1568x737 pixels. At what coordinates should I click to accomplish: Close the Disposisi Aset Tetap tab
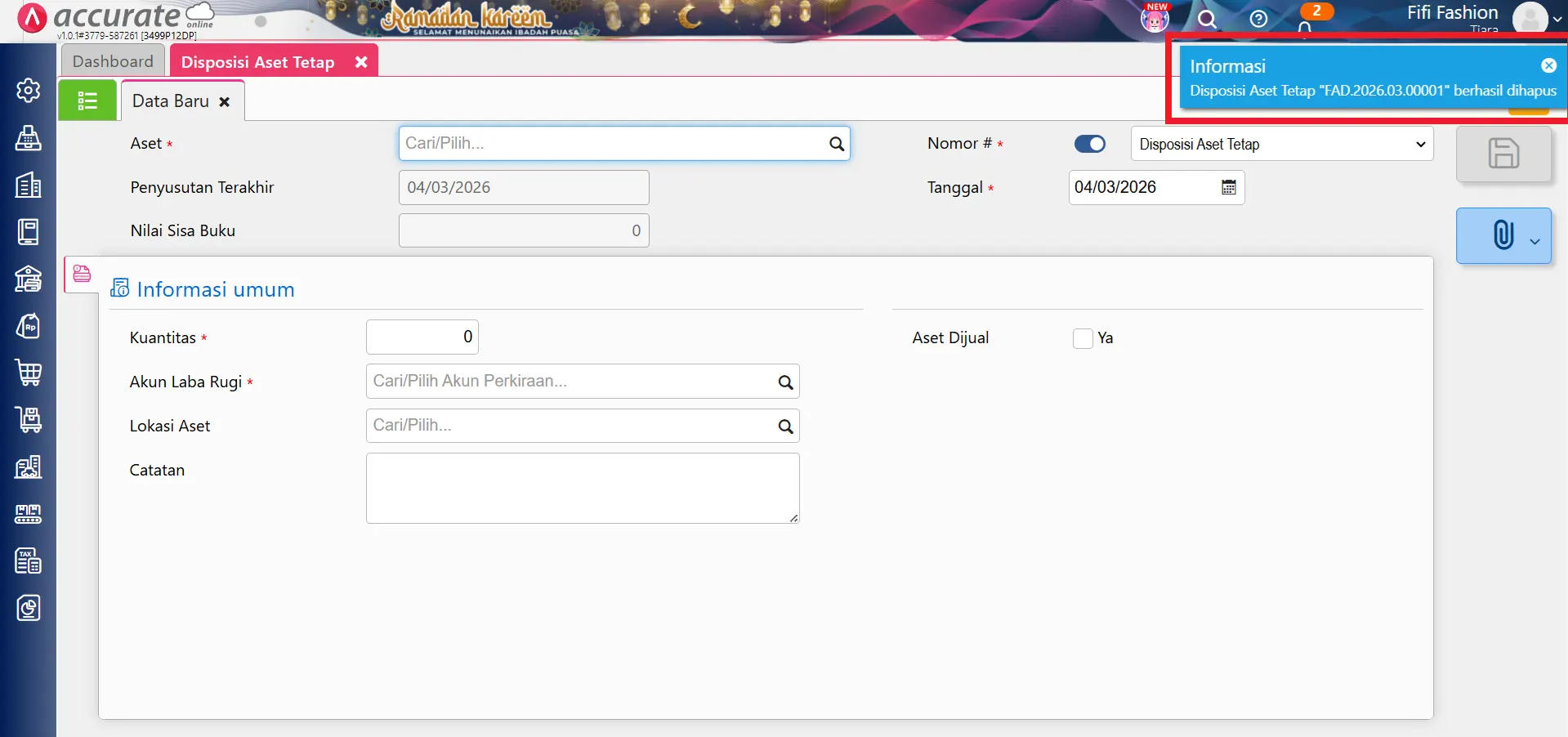coord(361,62)
